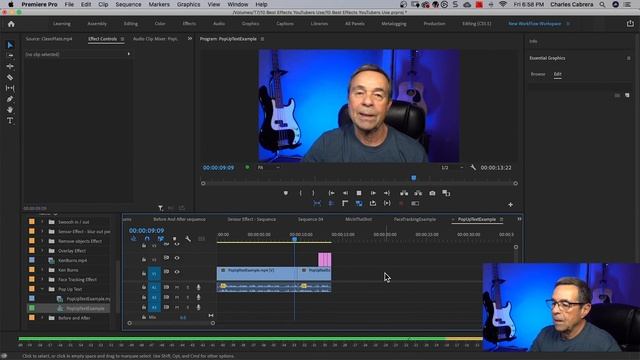Switch to Sequence 04 timeline tab
The image size is (640, 360).
point(310,220)
